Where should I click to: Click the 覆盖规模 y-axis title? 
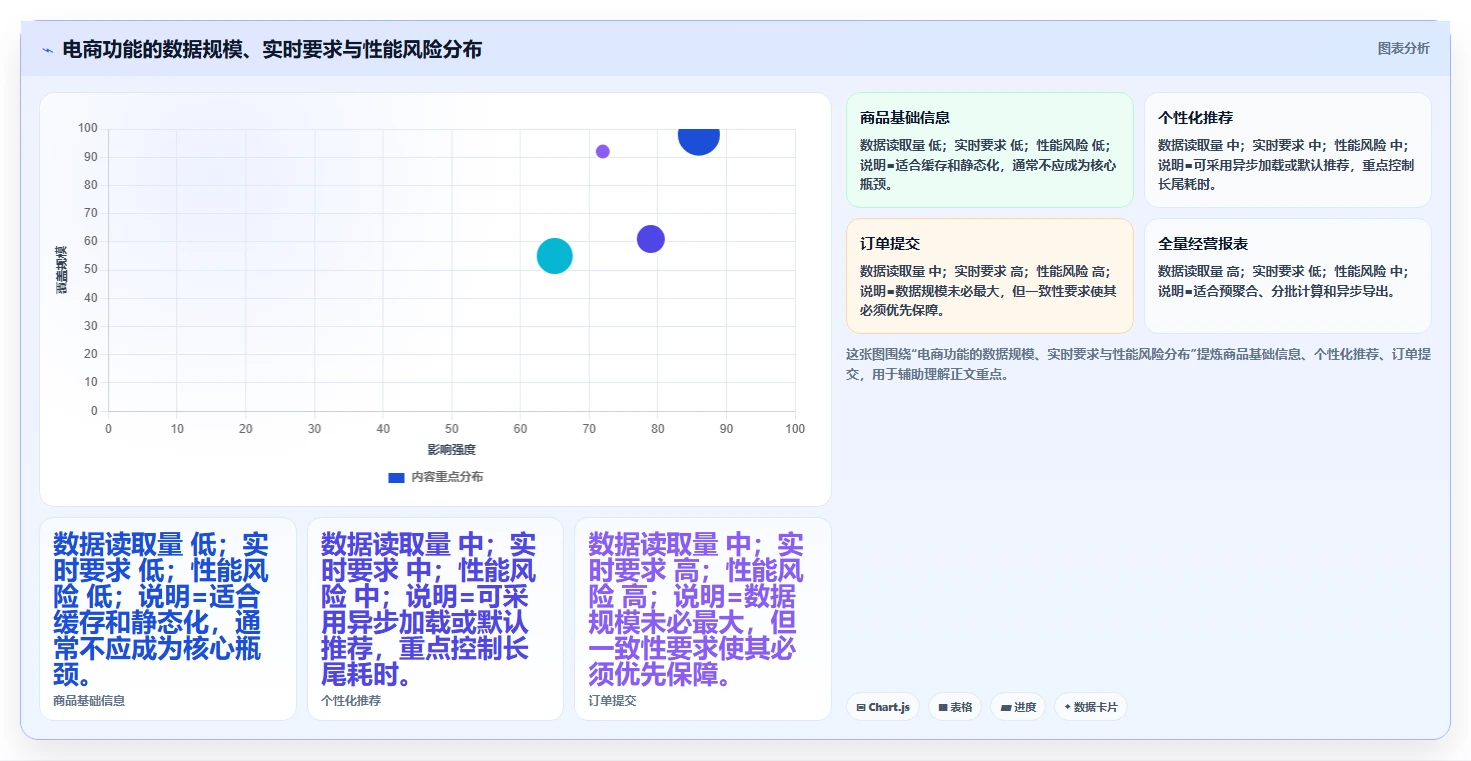coord(62,269)
